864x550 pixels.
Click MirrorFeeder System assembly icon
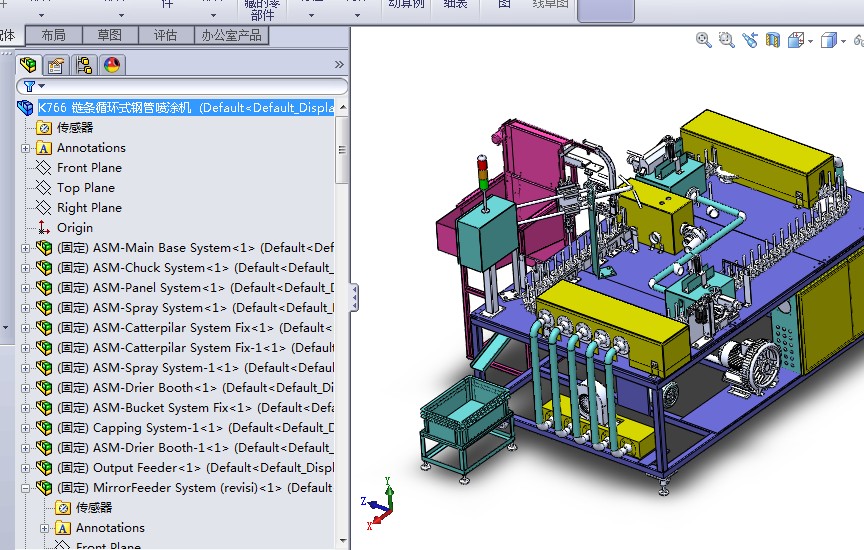point(44,488)
